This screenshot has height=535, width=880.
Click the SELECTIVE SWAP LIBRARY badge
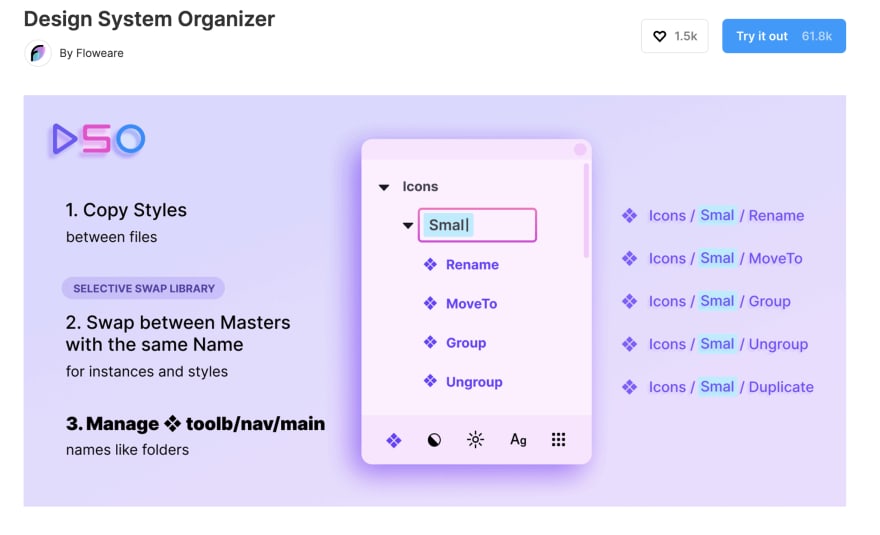(144, 289)
